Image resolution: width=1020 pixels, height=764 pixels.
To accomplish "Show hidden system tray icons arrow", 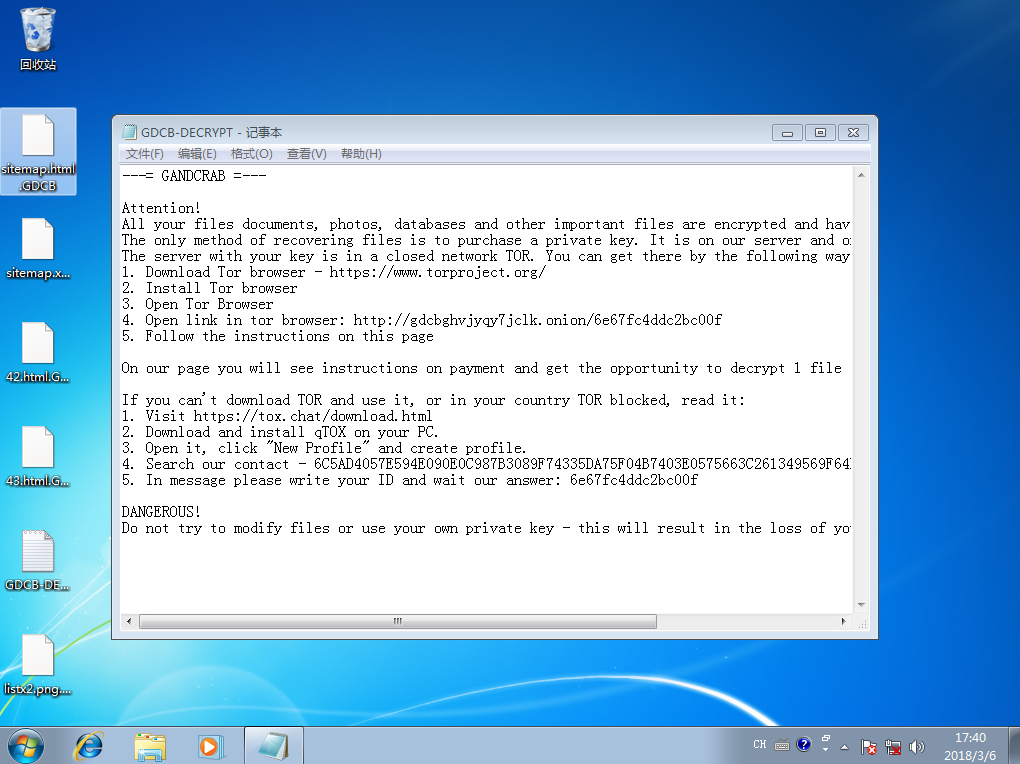I will [846, 747].
